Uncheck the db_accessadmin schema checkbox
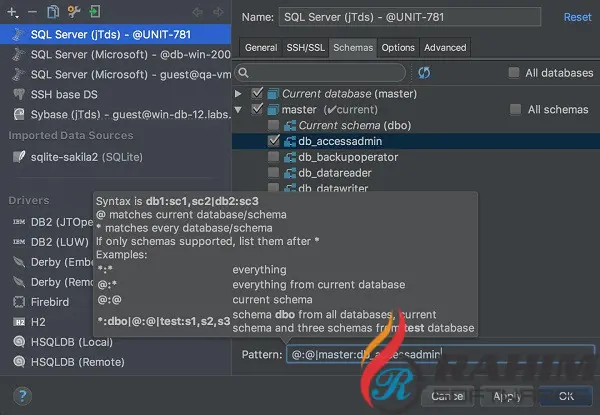 (274, 141)
